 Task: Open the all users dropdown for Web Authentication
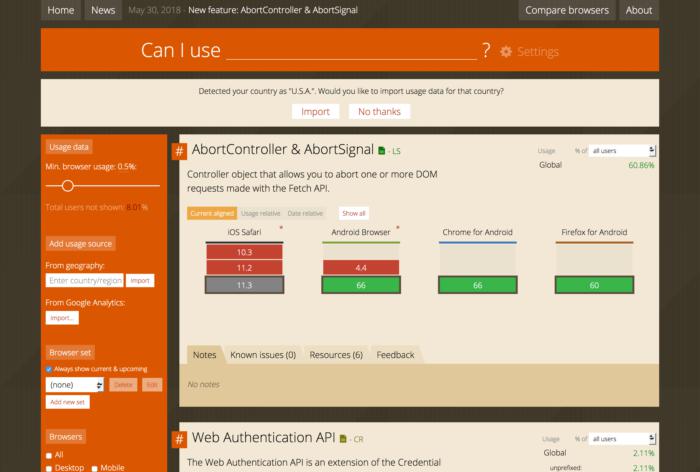[622, 439]
